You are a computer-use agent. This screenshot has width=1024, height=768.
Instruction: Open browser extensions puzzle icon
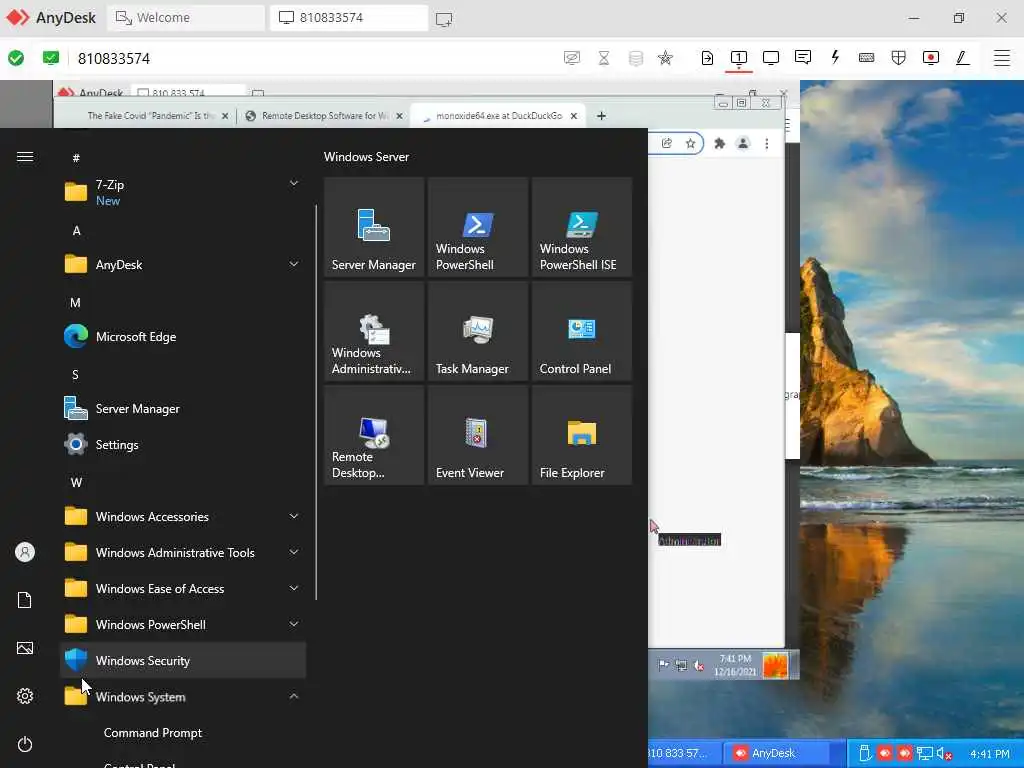[719, 144]
